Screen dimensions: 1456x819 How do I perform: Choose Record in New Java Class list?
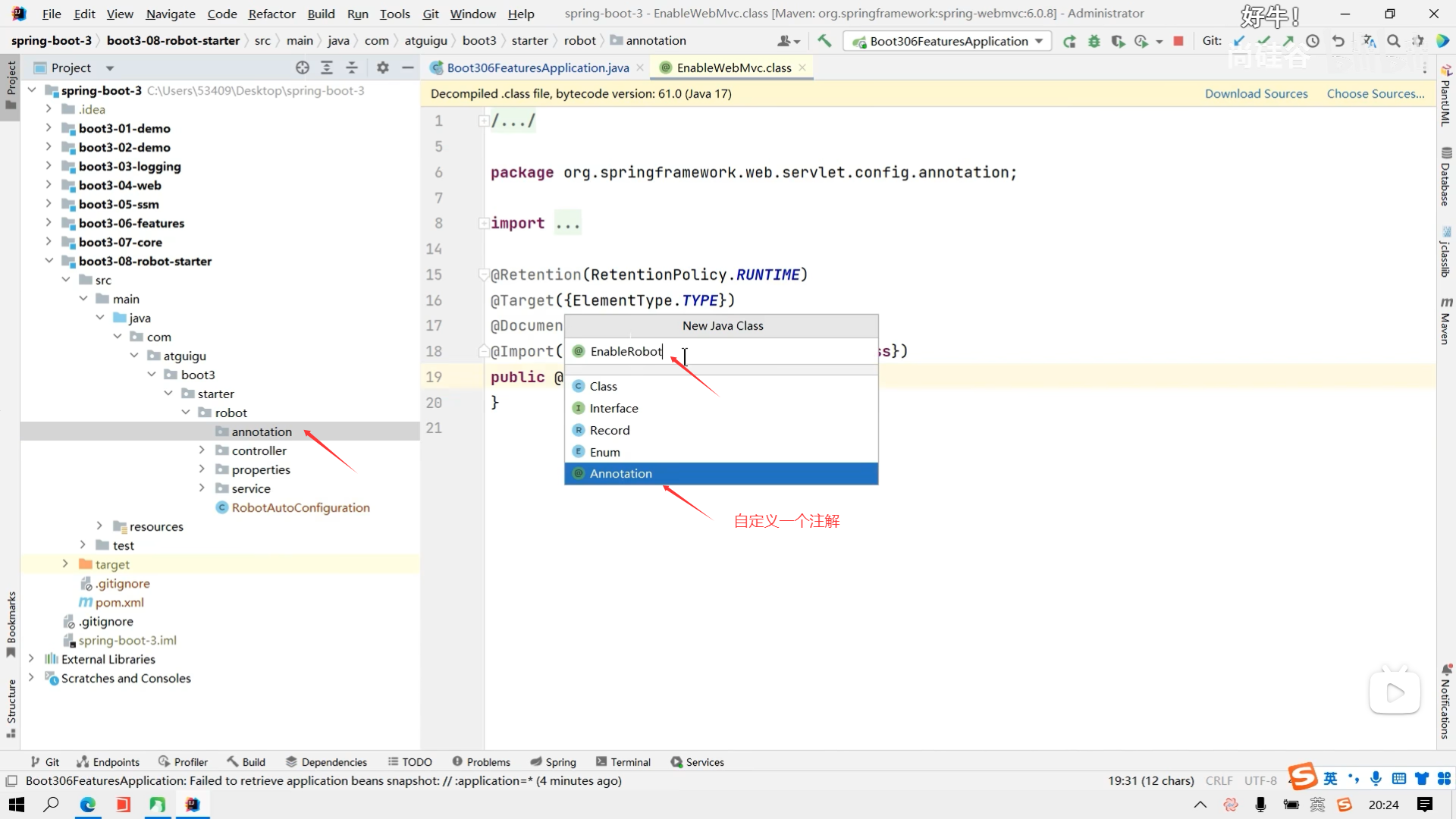610,430
